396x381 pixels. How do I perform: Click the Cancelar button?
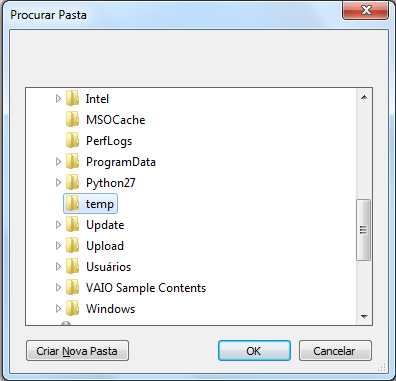[335, 351]
